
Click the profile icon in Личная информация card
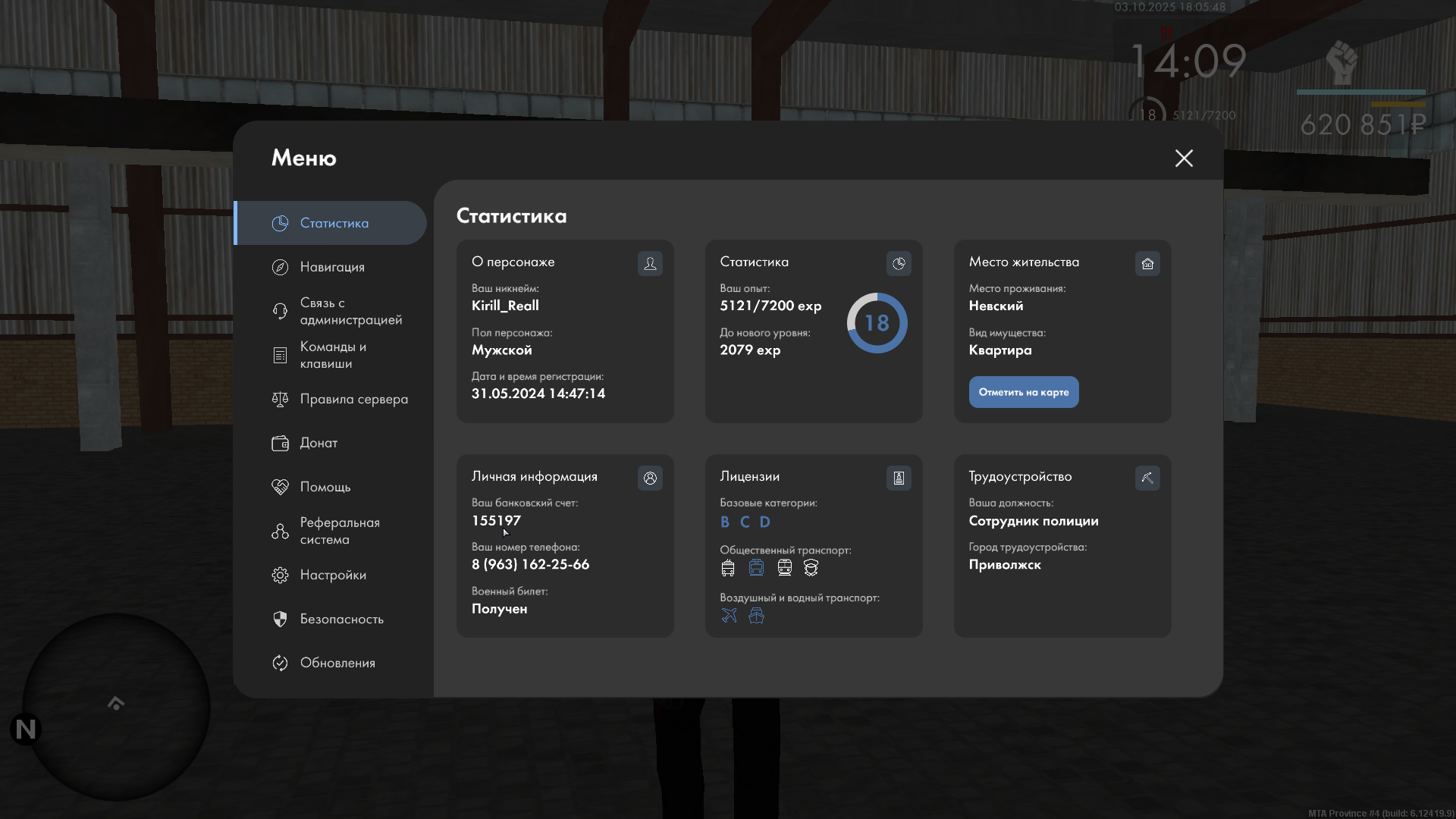[x=650, y=478]
